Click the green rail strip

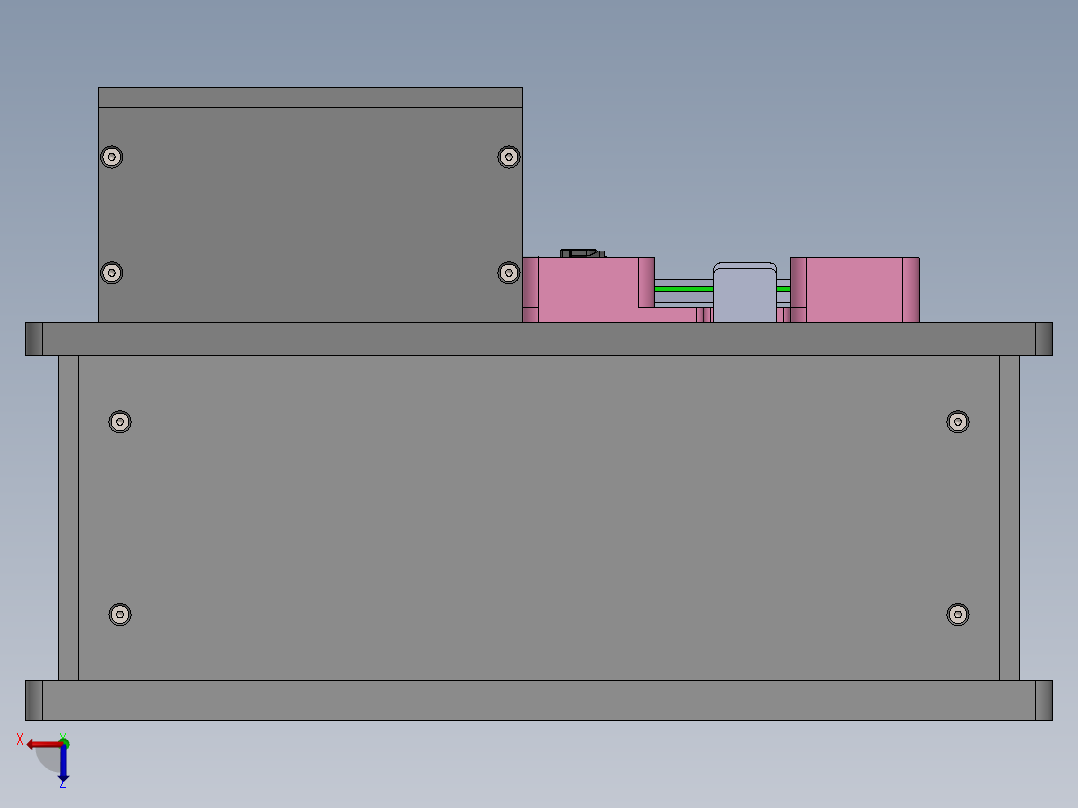point(683,288)
